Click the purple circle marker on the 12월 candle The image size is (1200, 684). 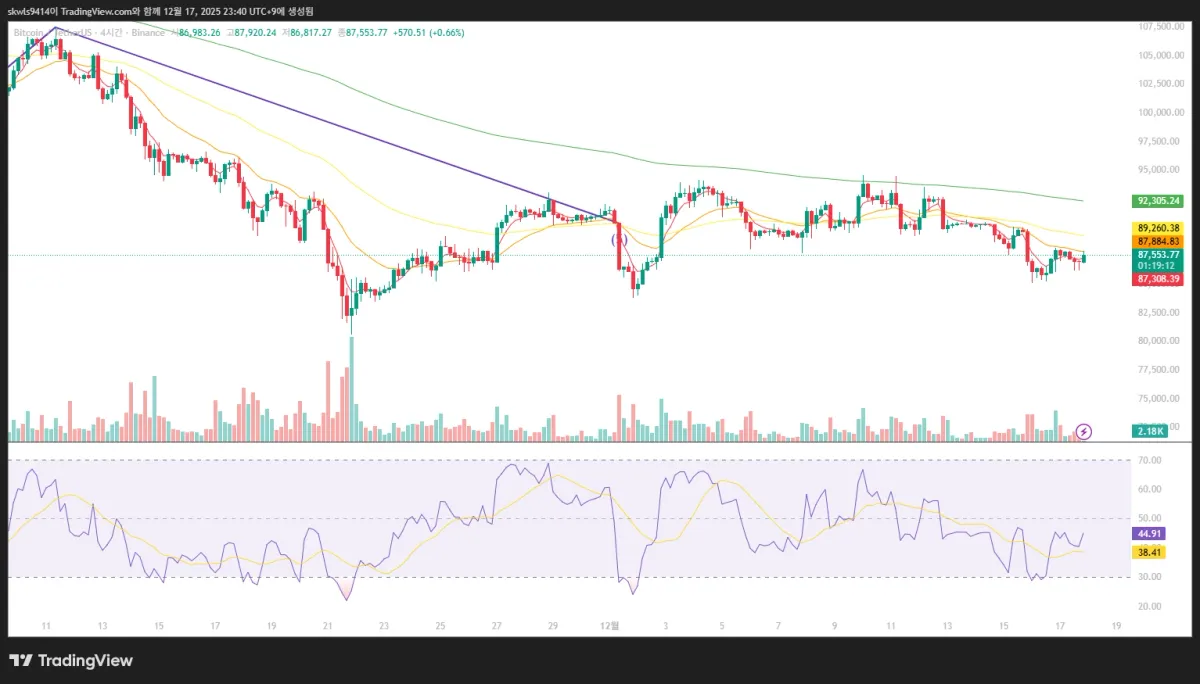coord(617,240)
